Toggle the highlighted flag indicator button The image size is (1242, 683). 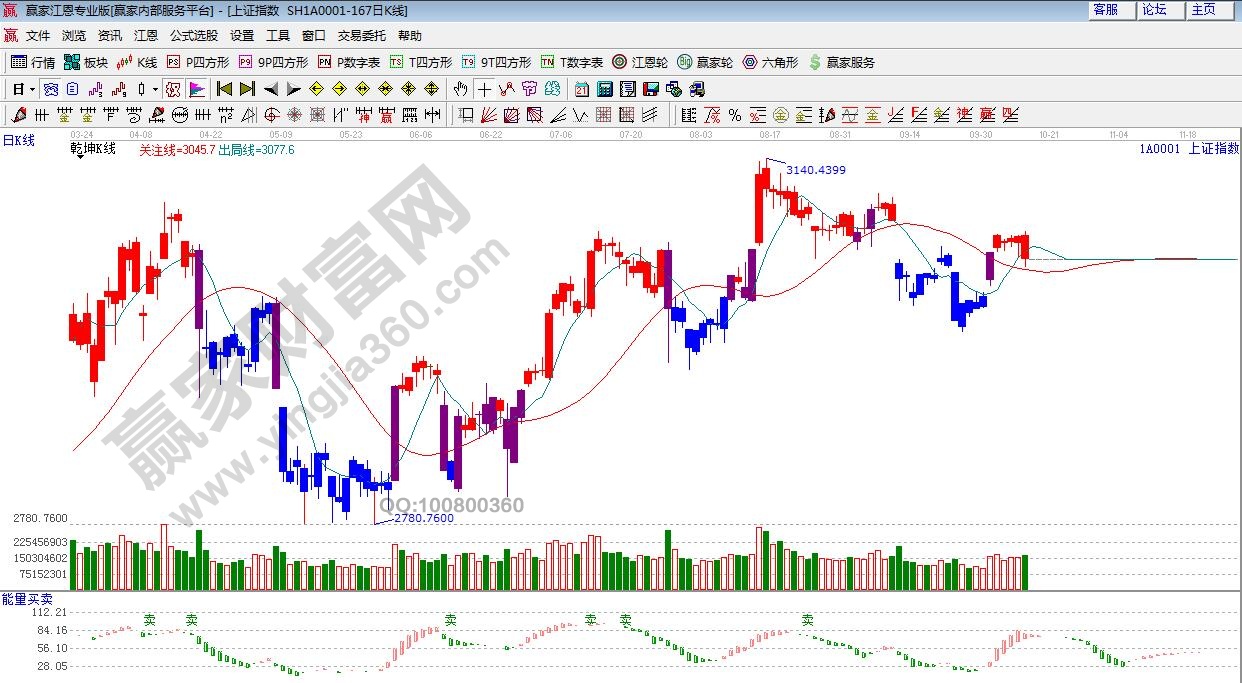coord(196,89)
